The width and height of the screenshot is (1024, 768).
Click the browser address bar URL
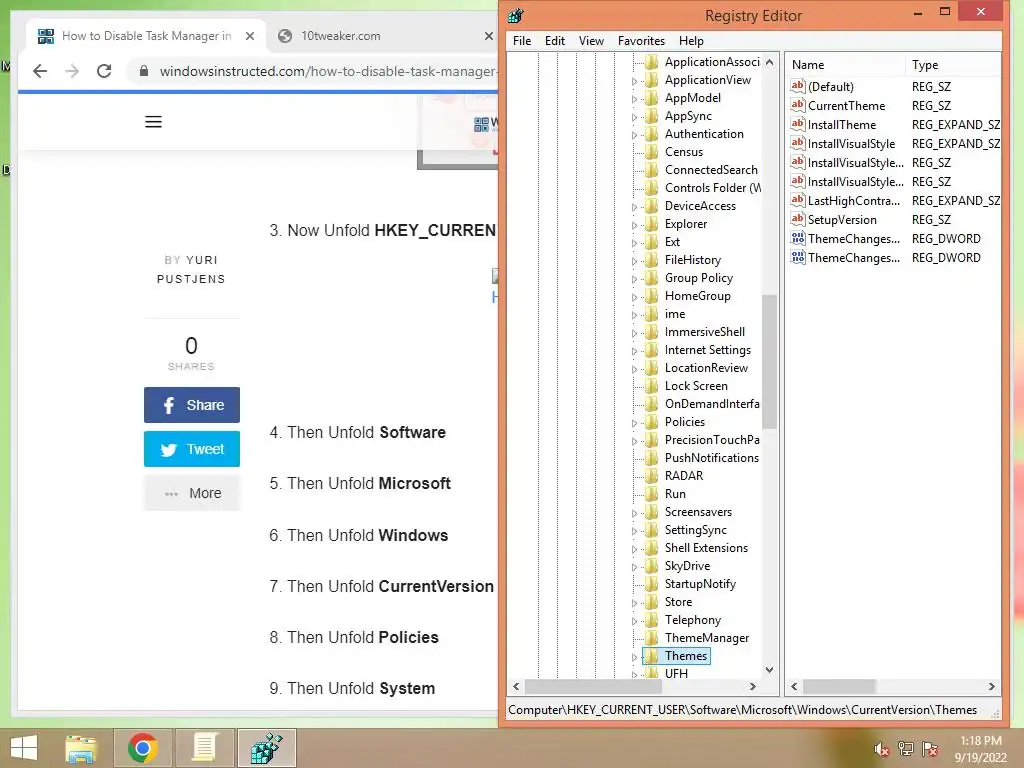pos(327,71)
